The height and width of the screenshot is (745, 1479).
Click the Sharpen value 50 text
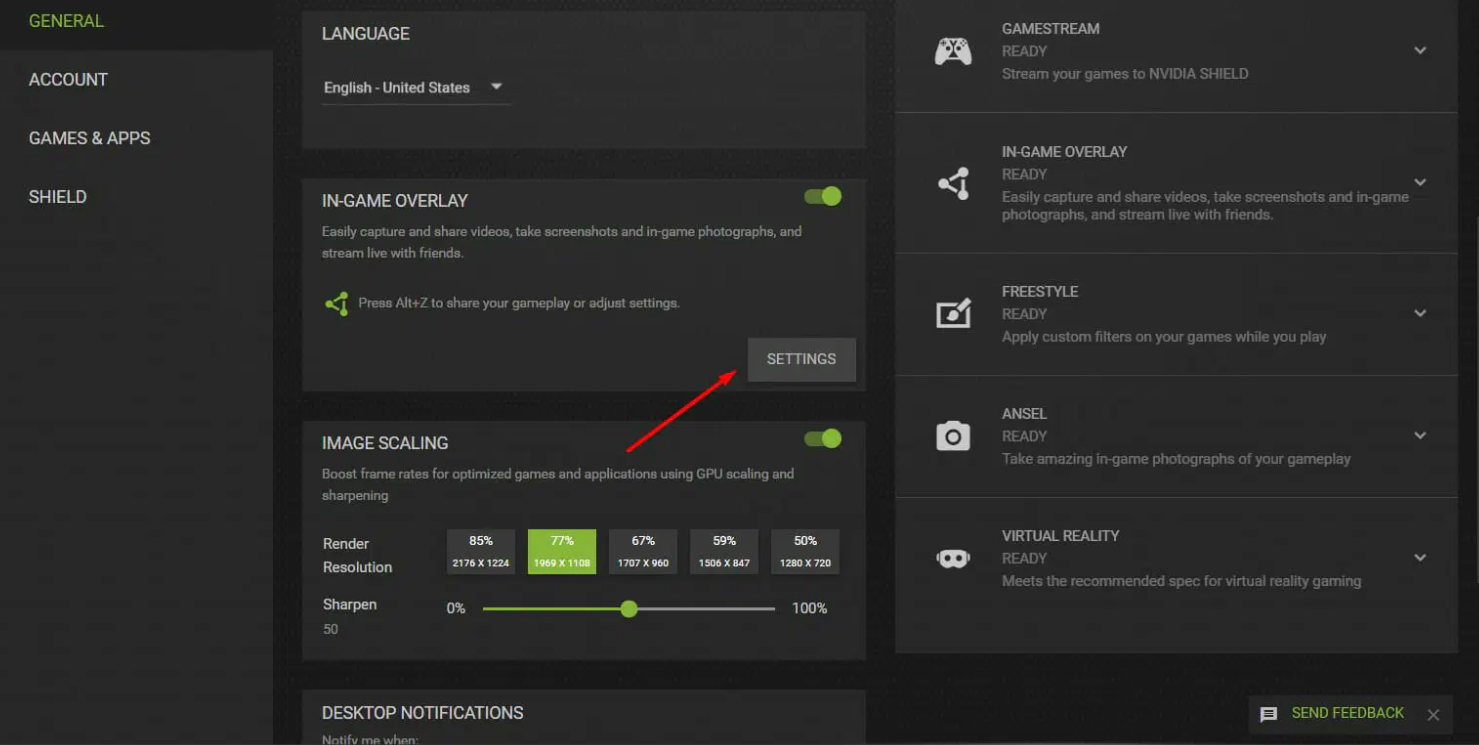[331, 629]
